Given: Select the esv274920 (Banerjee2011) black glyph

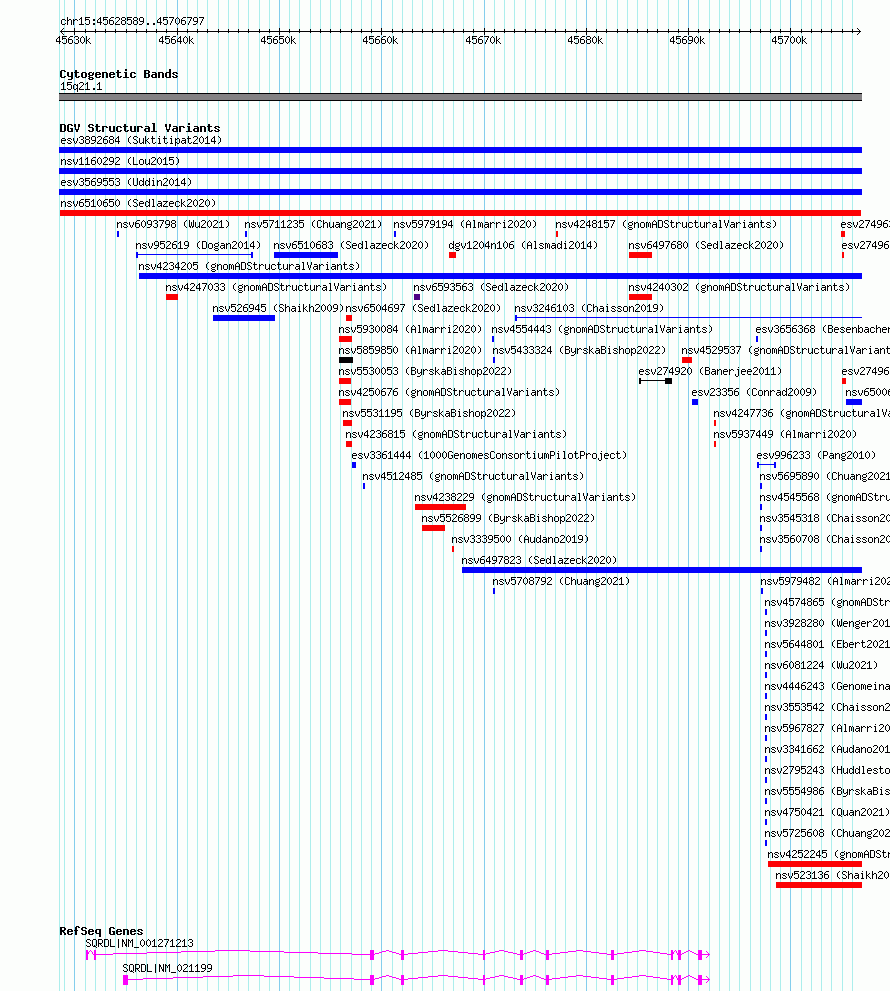Looking at the screenshot, I should [x=655, y=381].
